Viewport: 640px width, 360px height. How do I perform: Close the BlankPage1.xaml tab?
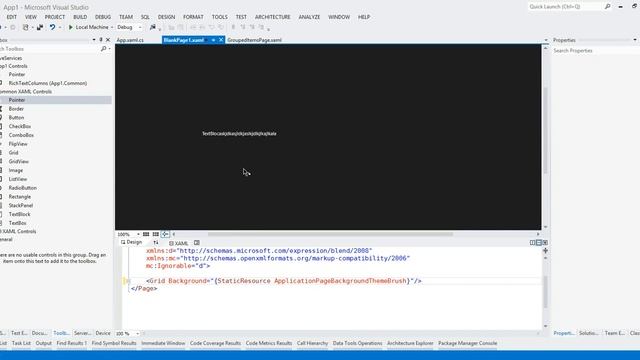(x=221, y=40)
